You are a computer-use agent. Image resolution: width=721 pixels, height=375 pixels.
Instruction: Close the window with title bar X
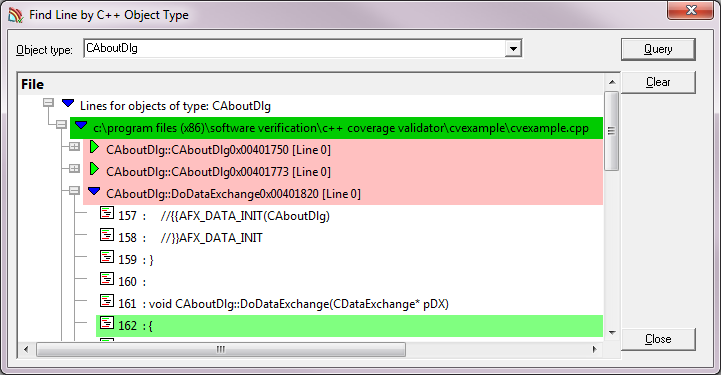click(x=690, y=10)
